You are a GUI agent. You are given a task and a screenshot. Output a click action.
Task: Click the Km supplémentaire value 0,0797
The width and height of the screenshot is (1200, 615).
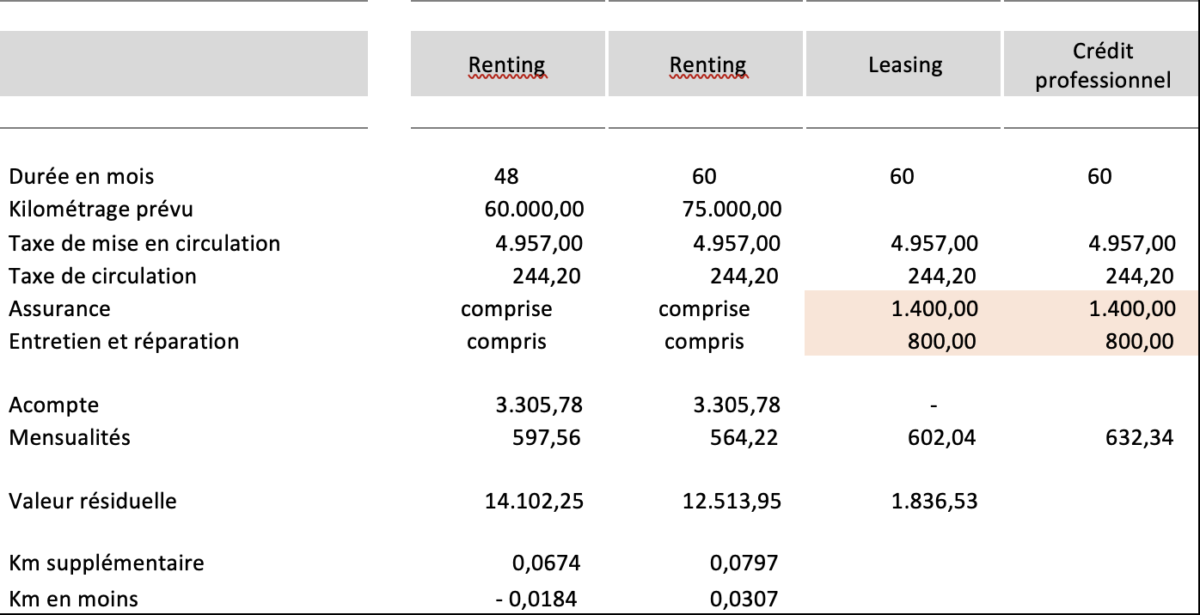[x=743, y=564]
